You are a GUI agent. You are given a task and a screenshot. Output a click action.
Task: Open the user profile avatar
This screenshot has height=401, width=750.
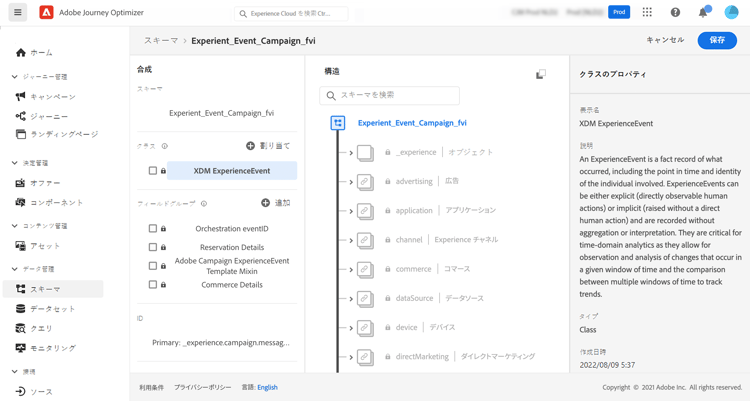pyautogui.click(x=731, y=13)
